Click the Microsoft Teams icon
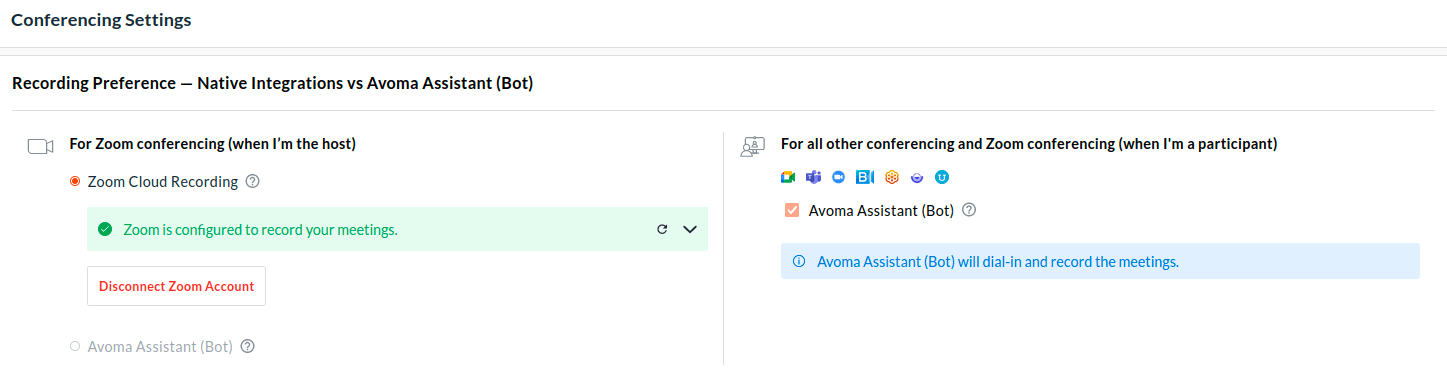1447x386 pixels. point(814,177)
